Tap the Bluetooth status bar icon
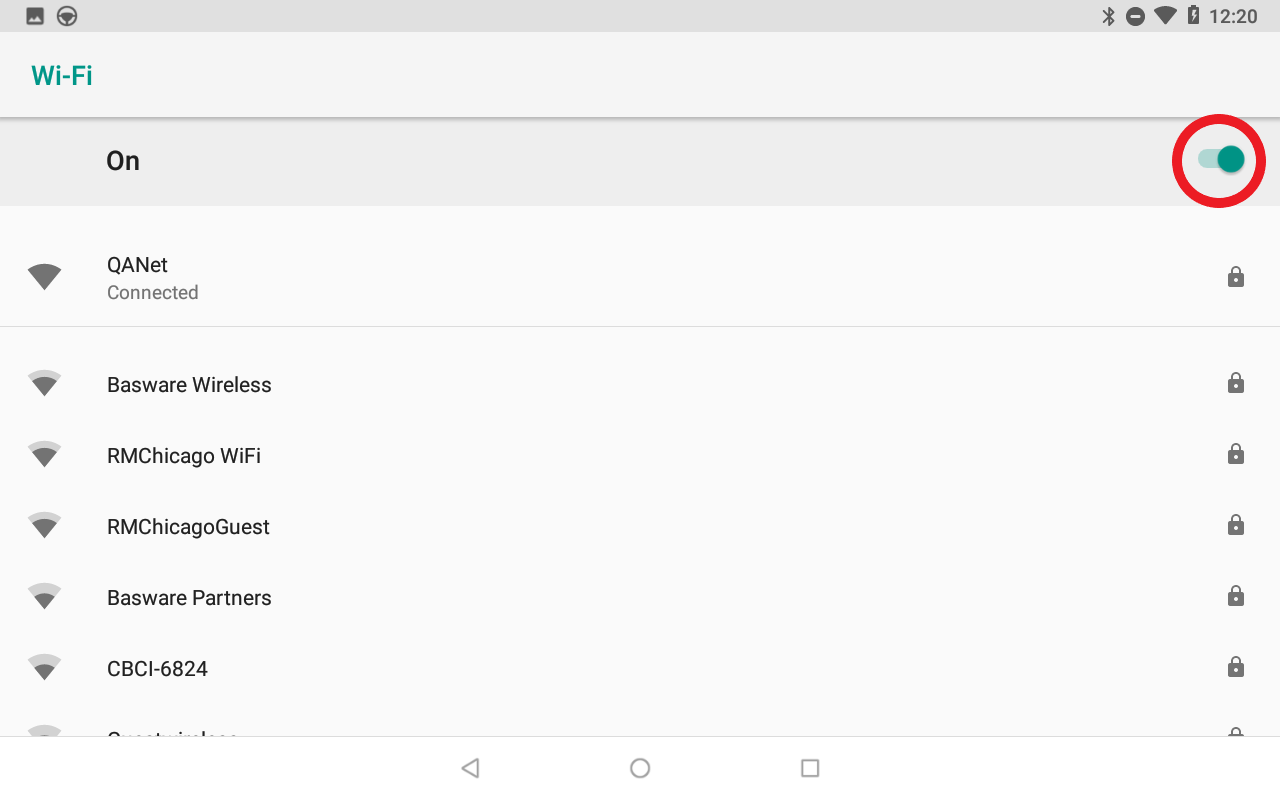Screen dimensions: 1280x800 pos(1108,16)
